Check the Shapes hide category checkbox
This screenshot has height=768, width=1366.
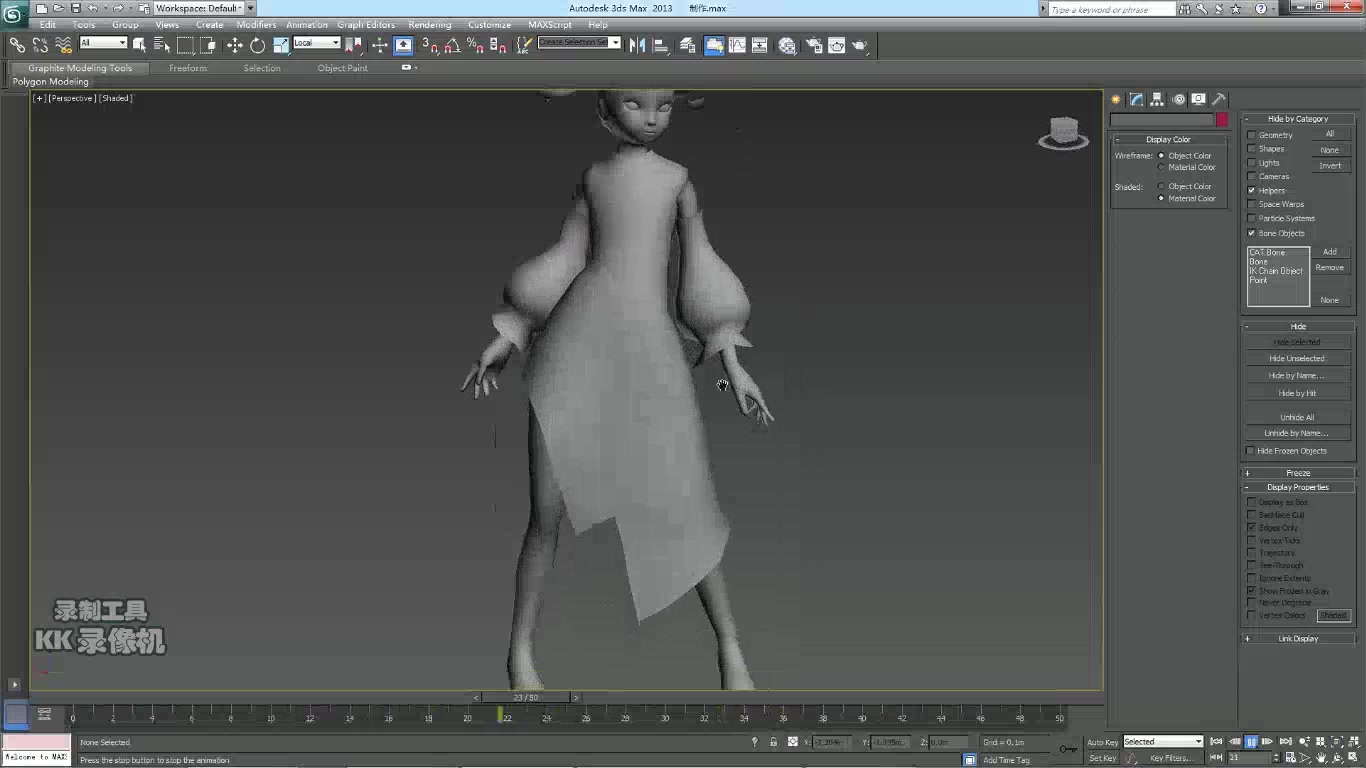click(1251, 148)
